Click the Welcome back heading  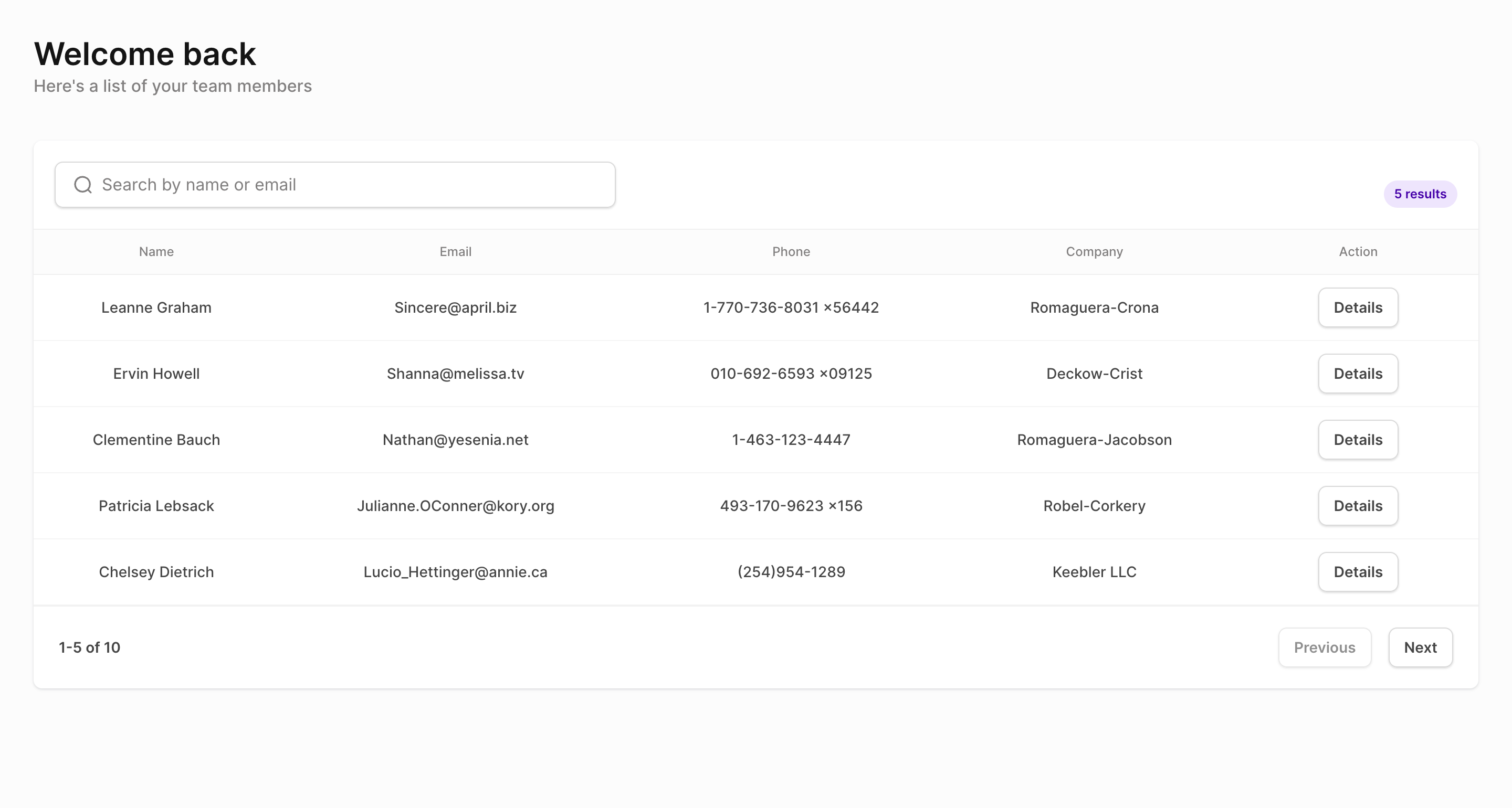tap(145, 54)
